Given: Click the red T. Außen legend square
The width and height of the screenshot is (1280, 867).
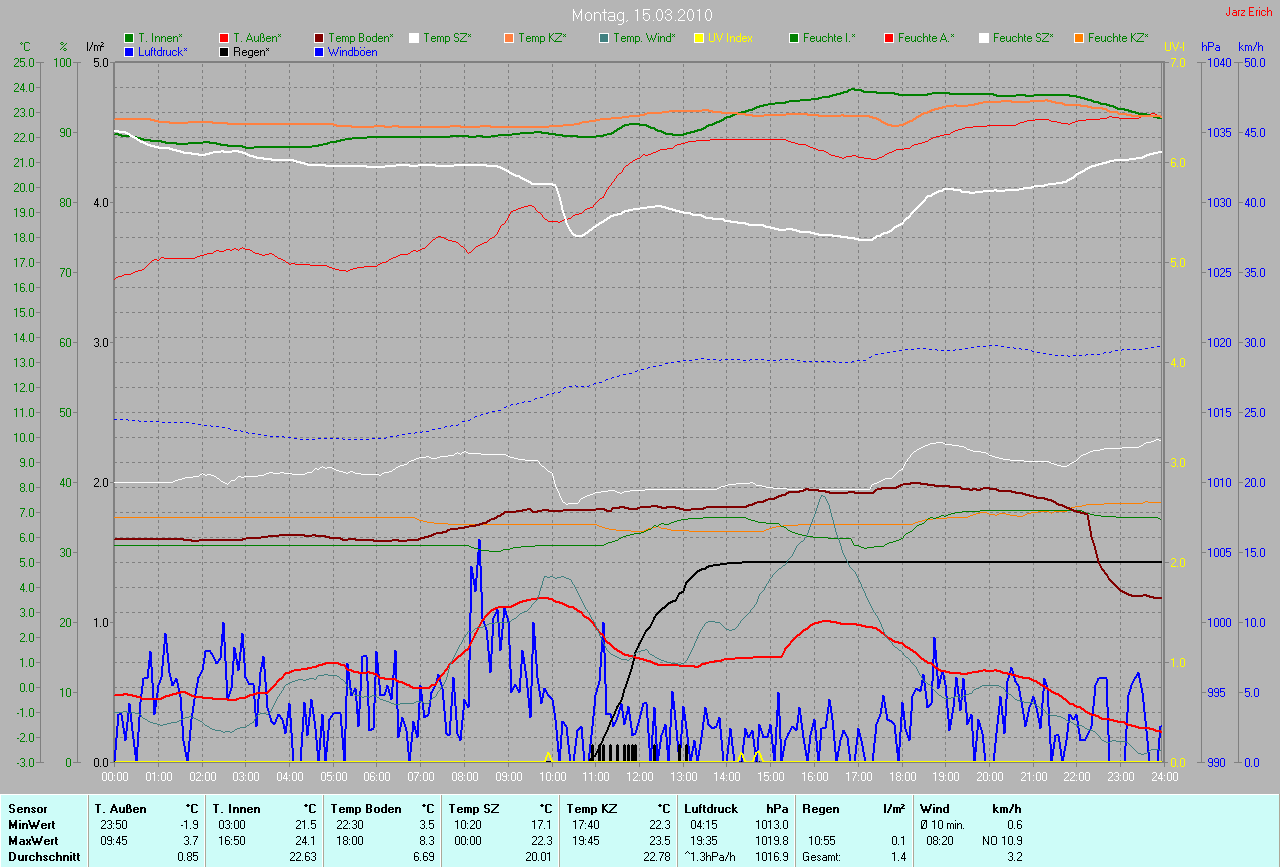Looking at the screenshot, I should click(x=224, y=38).
